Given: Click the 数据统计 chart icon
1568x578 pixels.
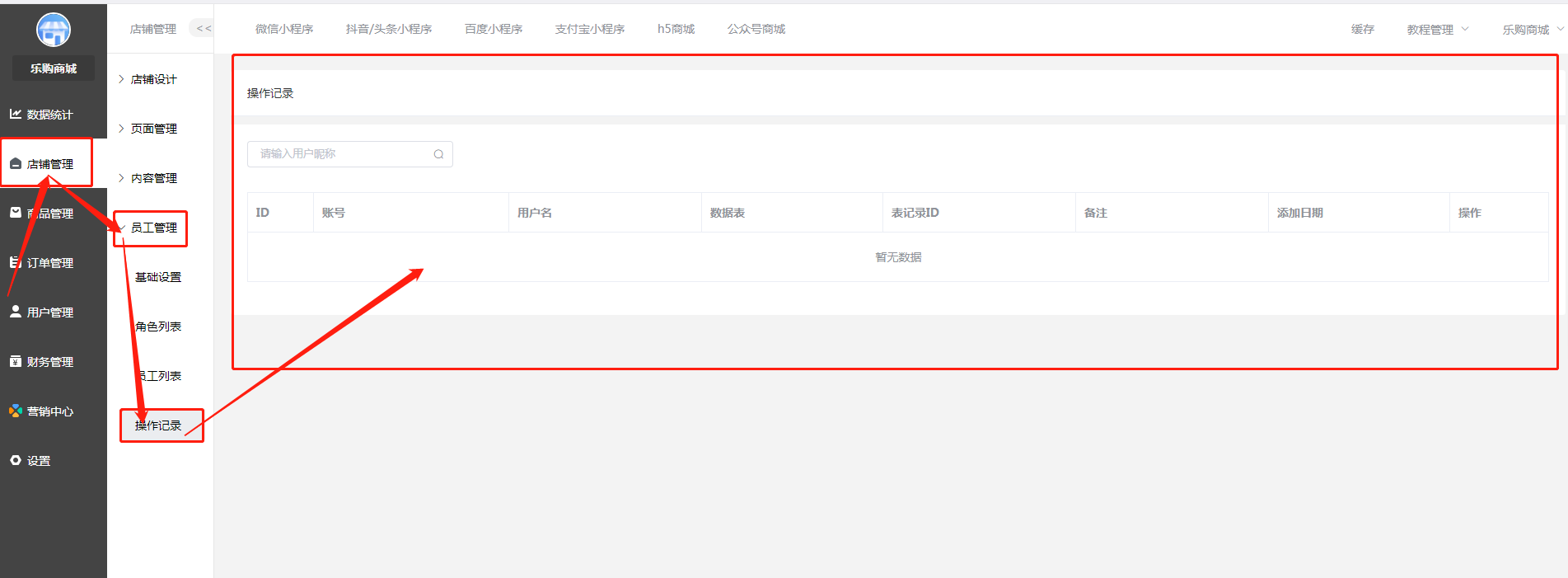Looking at the screenshot, I should click(x=16, y=114).
